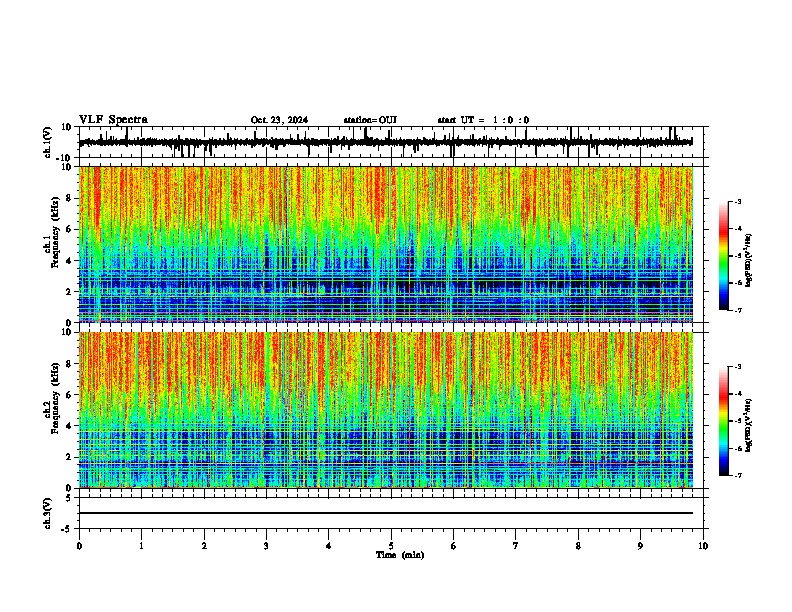Image resolution: width=792 pixels, height=612 pixels.
Task: Click the ch.1 colorbar log(PSD) label
Action: click(749, 260)
